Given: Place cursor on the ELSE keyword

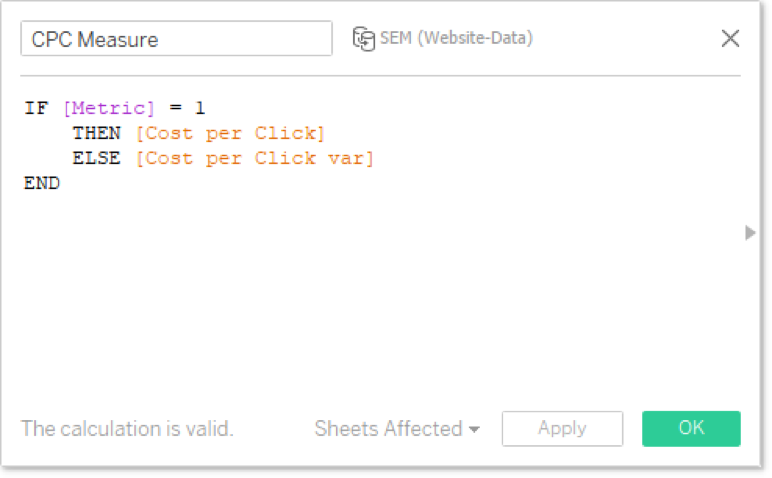Looking at the screenshot, I should tap(96, 158).
